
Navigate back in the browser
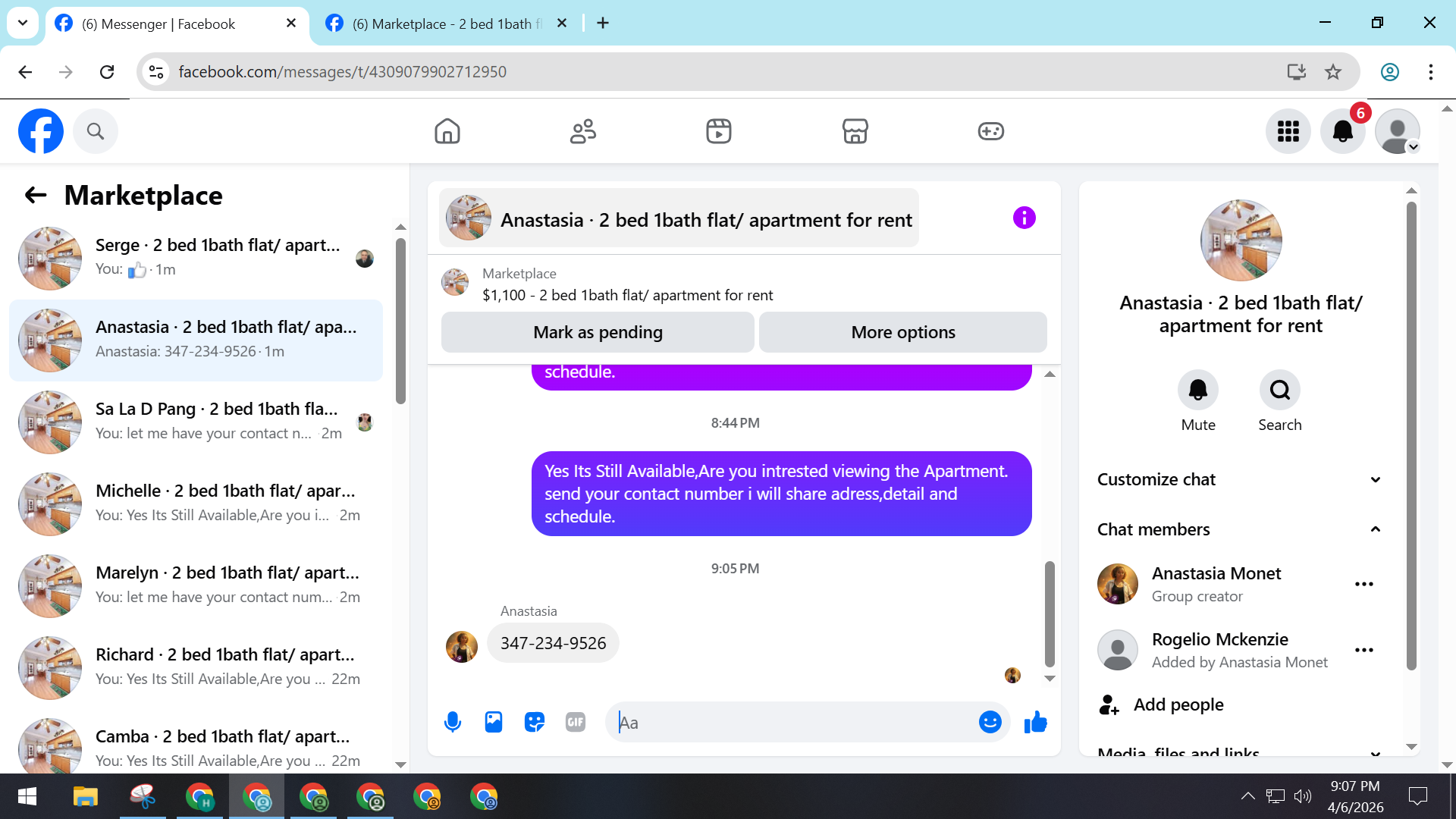[26, 72]
